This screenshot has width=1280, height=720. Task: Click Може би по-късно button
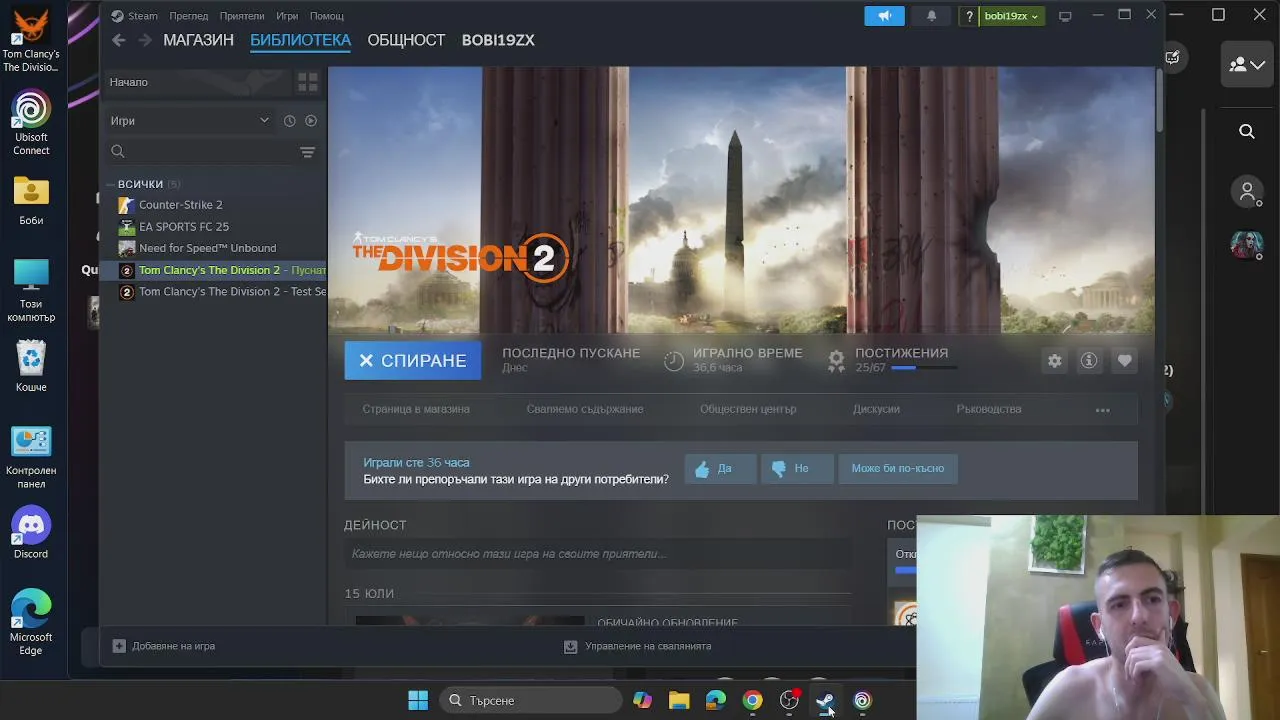pyautogui.click(x=898, y=469)
